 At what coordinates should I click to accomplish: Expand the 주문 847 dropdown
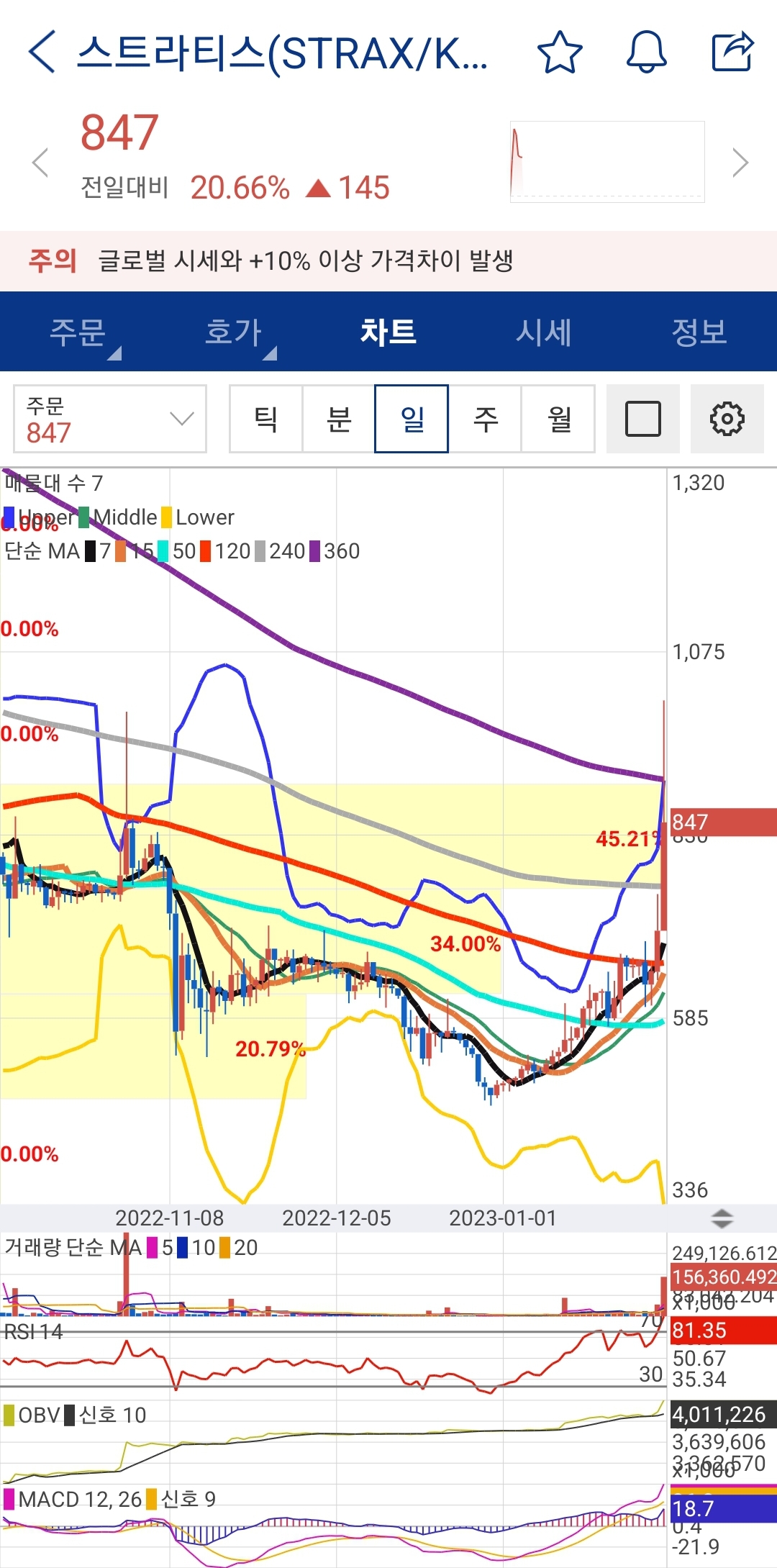[110, 419]
